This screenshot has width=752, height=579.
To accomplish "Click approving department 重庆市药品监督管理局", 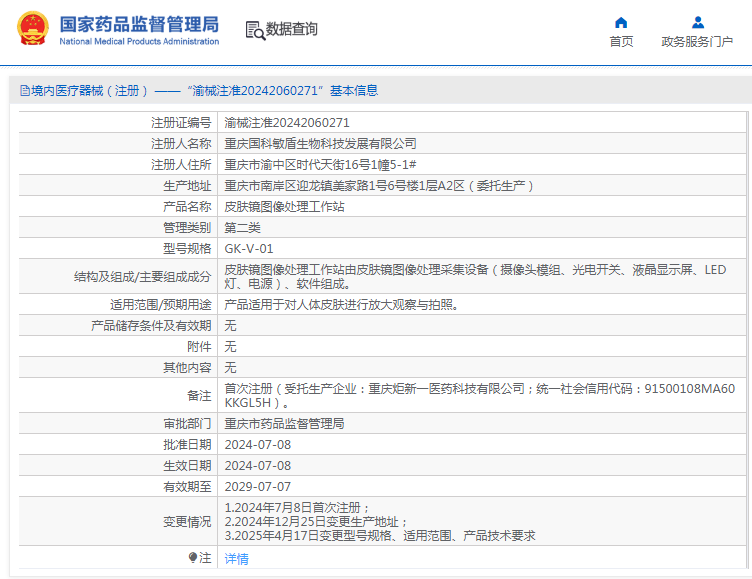I will click(x=284, y=424).
